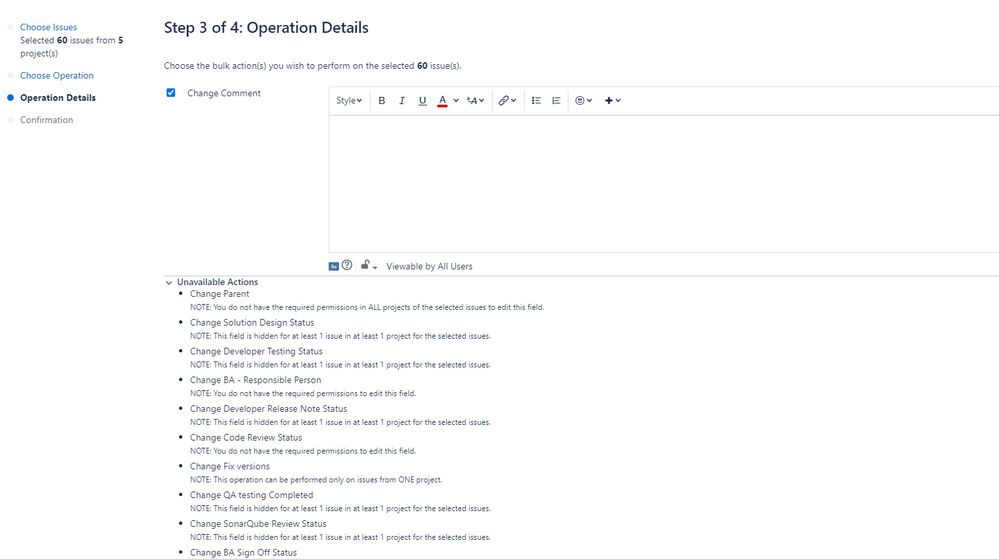Viewport: 999px width, 559px height.
Task: Click 'Change BA - Responsible Person' entry
Action: pos(255,380)
